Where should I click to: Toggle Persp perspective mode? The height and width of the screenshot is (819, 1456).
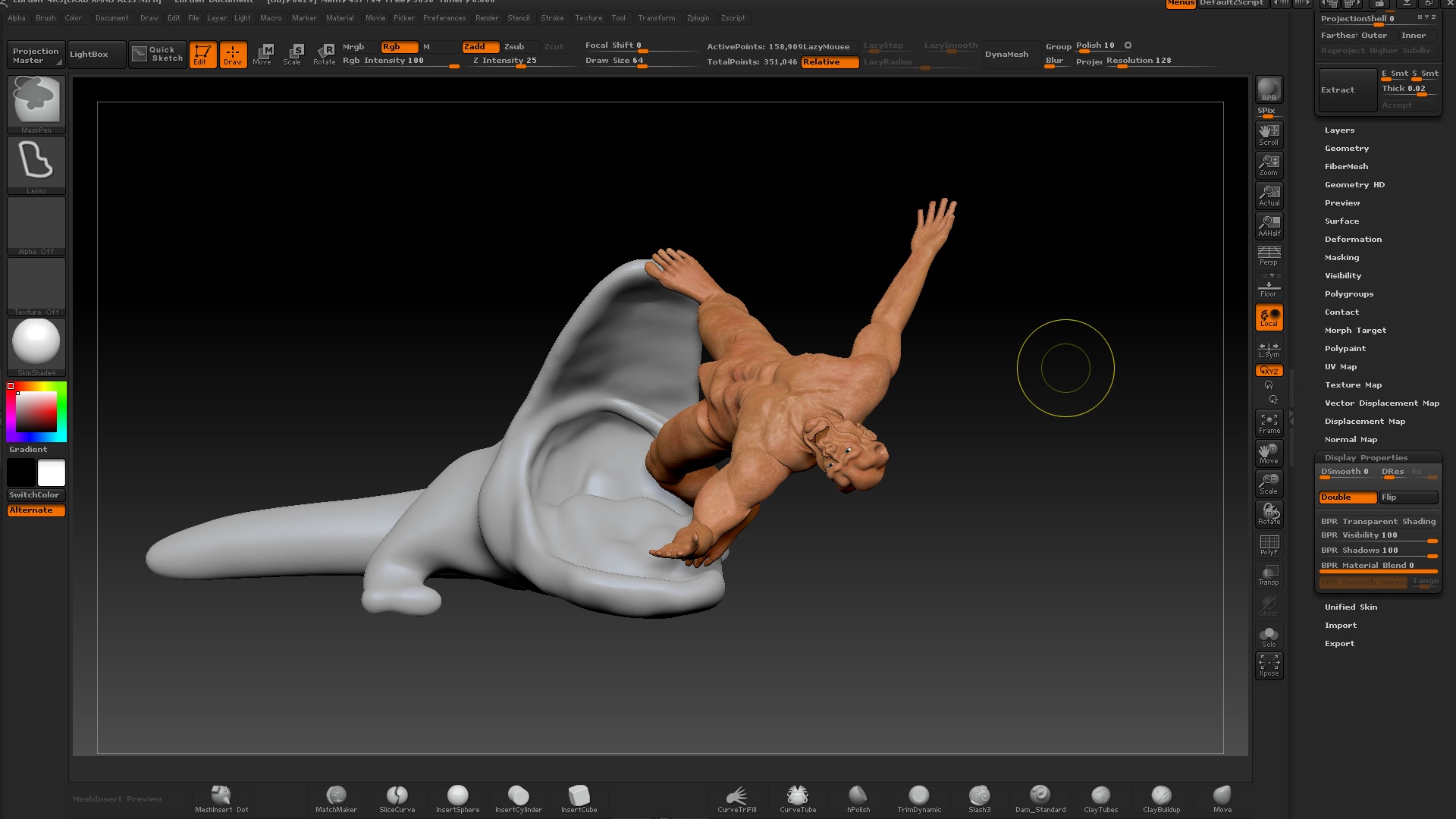click(1269, 256)
